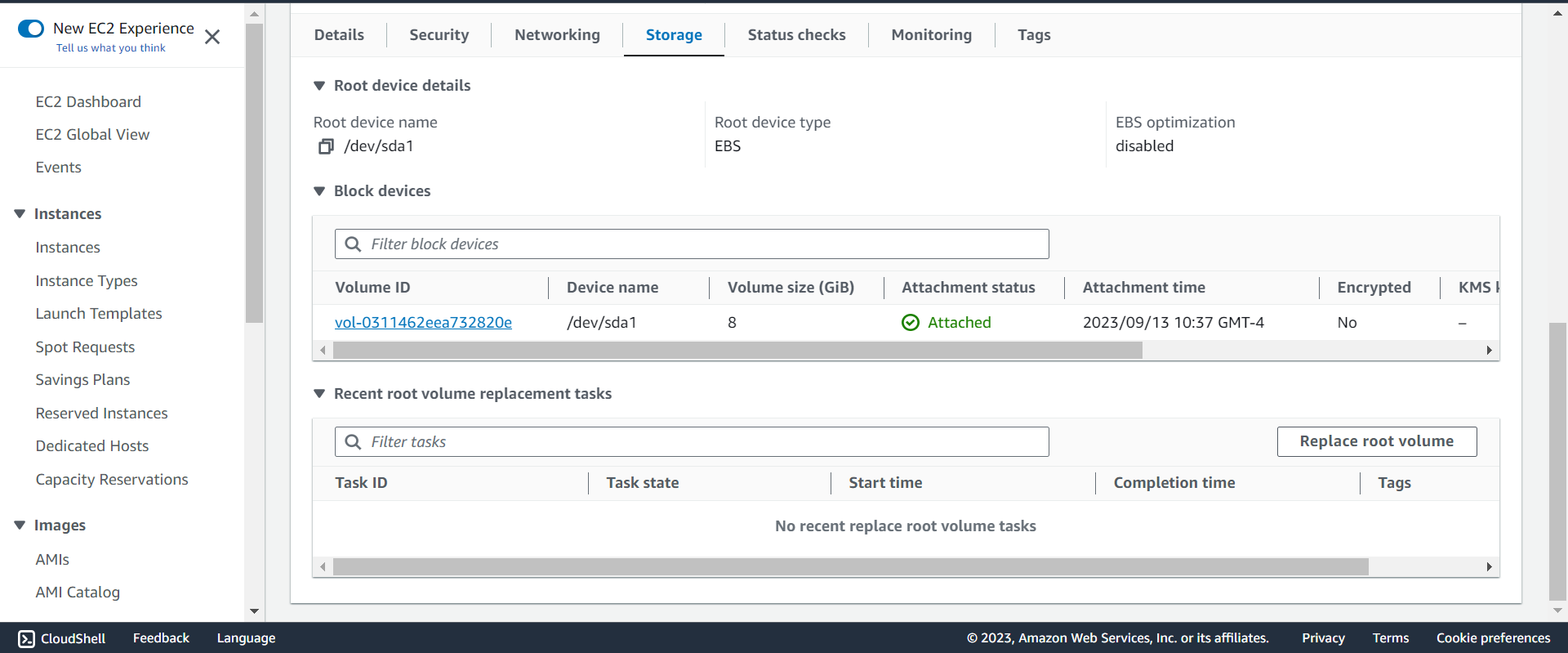Image resolution: width=1568 pixels, height=653 pixels.
Task: Click the Completion time column header
Action: click(1174, 483)
